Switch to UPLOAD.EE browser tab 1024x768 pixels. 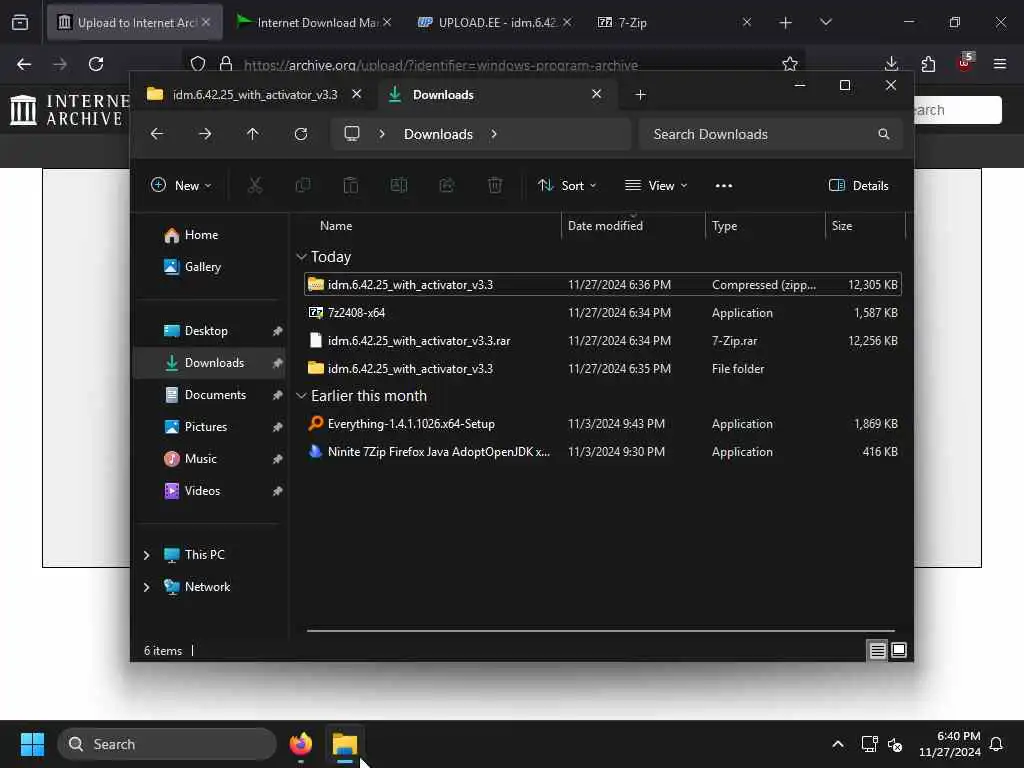click(494, 22)
